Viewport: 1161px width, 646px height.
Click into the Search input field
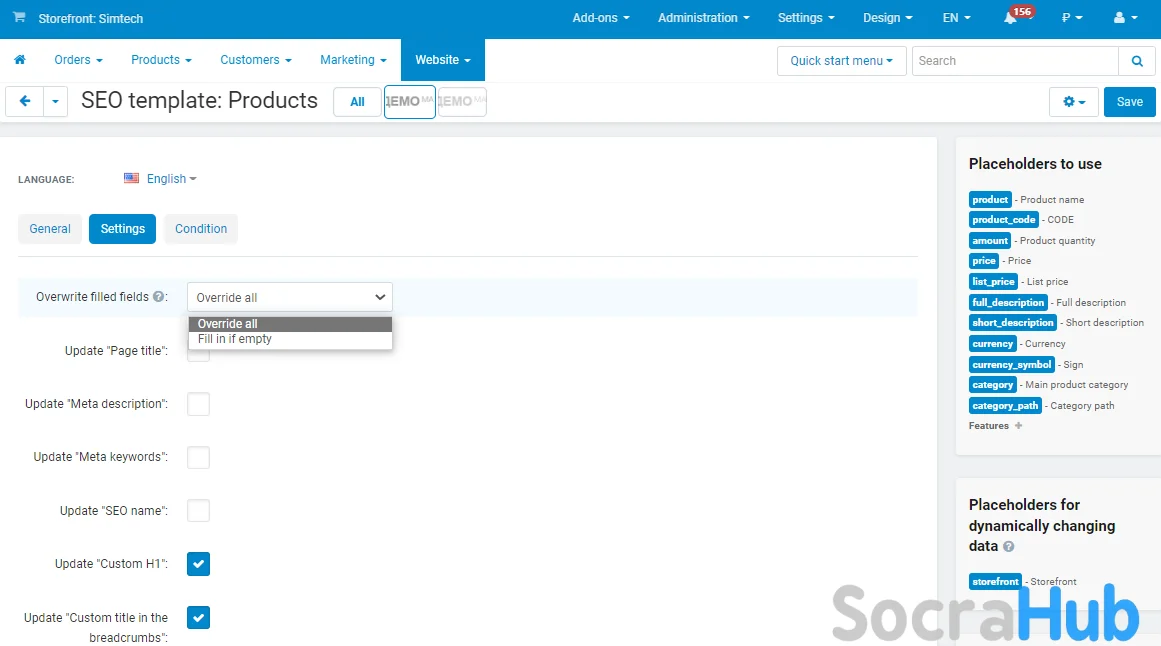[x=1014, y=61]
